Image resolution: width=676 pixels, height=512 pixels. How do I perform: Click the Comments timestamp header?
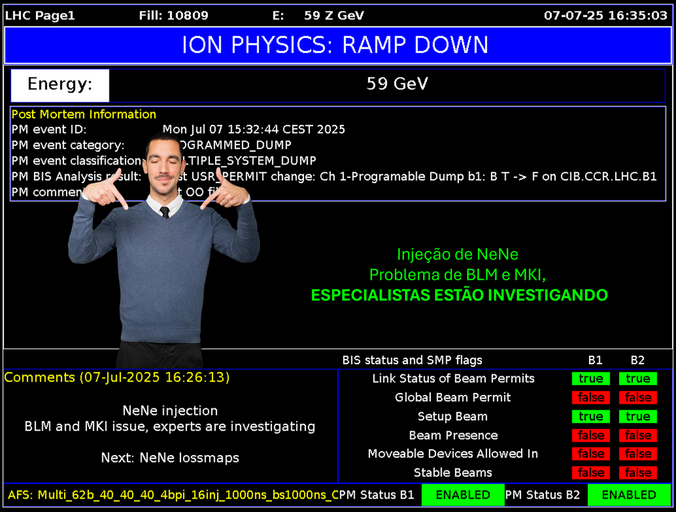117,378
